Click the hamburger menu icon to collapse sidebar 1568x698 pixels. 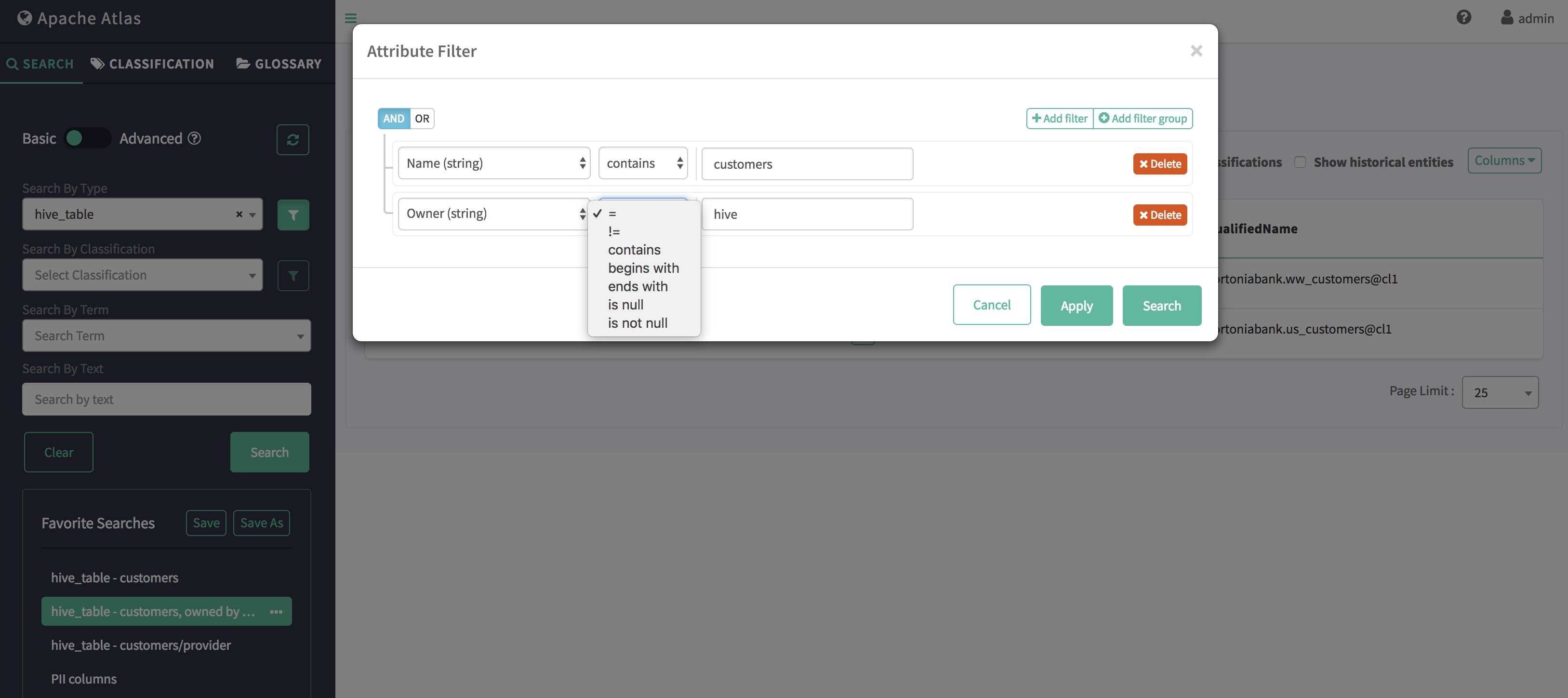pos(351,18)
